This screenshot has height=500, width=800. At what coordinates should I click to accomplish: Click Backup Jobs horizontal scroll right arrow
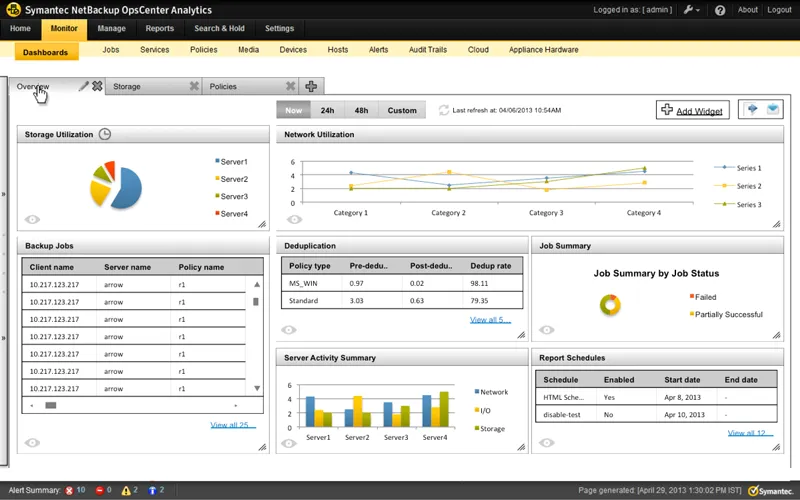[x=235, y=405]
